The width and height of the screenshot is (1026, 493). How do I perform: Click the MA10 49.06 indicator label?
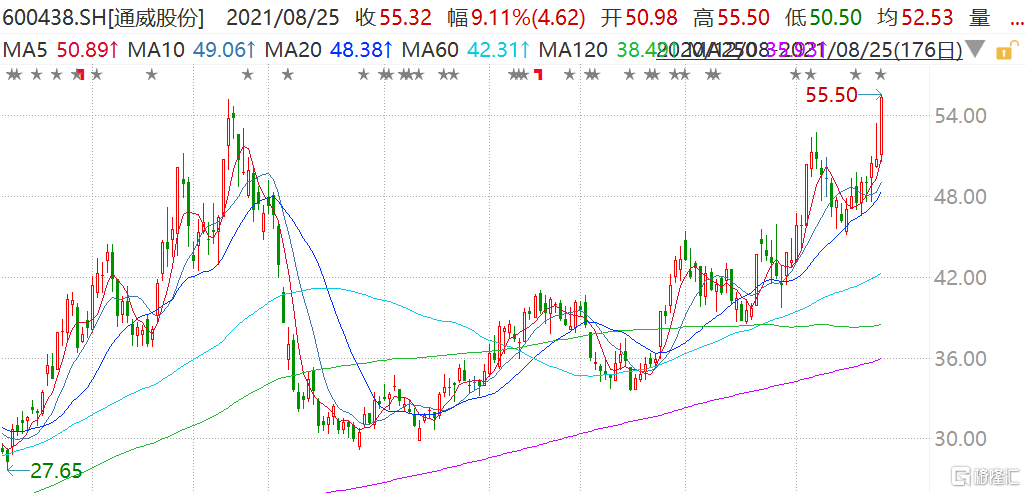pyautogui.click(x=191, y=49)
